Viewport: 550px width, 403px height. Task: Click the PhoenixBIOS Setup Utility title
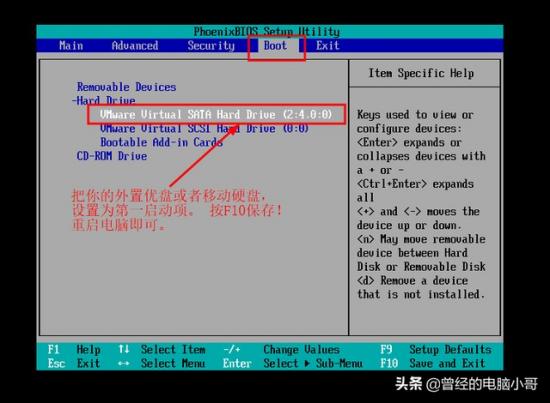pyautogui.click(x=267, y=32)
